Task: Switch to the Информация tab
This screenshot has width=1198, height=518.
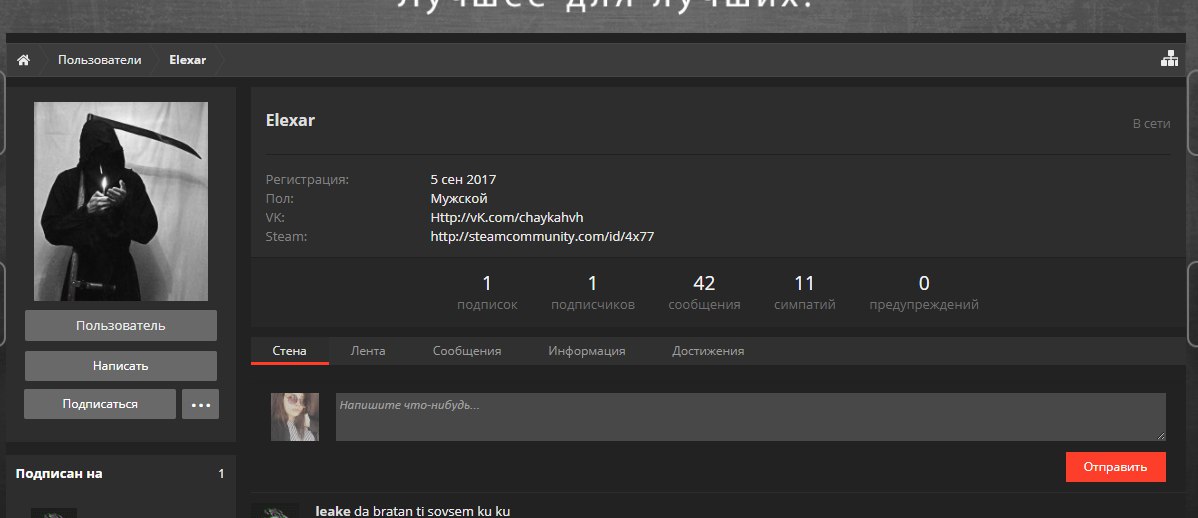Action: tap(587, 351)
